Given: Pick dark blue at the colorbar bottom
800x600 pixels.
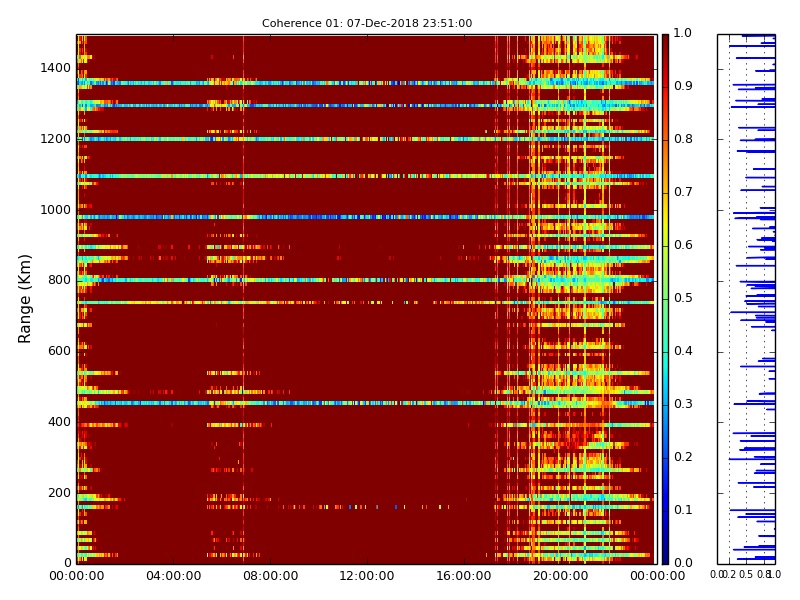Looking at the screenshot, I should pyautogui.click(x=665, y=556).
